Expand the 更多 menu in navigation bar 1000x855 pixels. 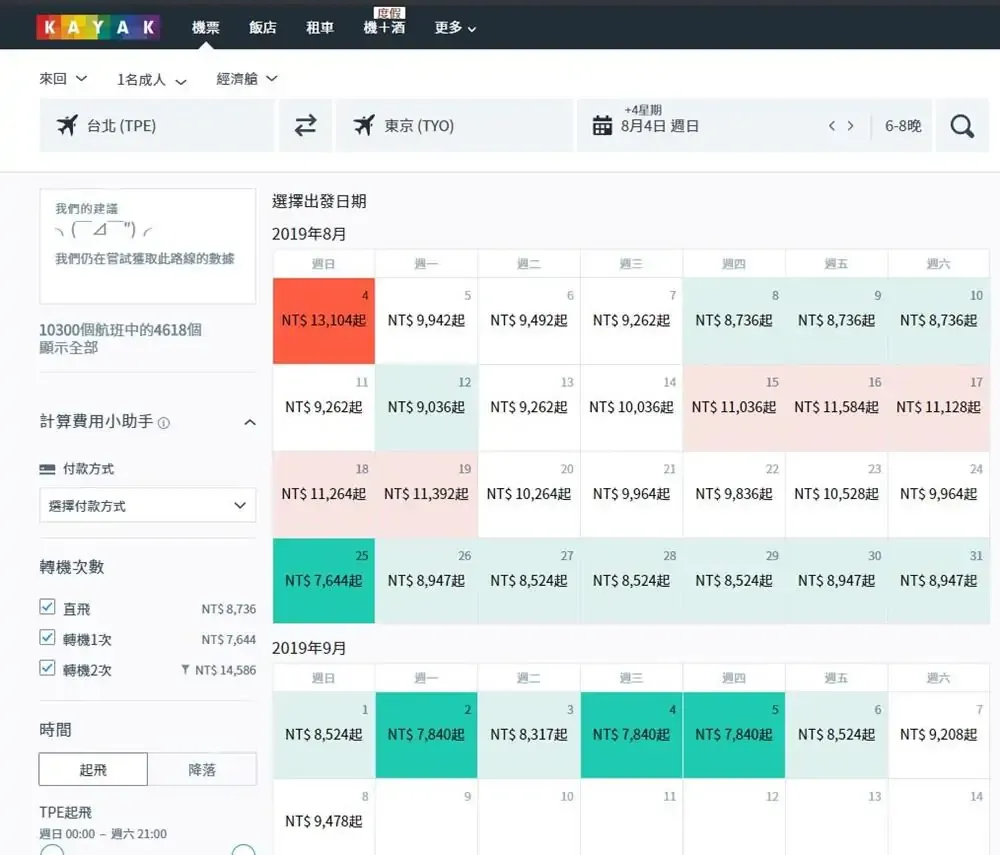tap(455, 28)
